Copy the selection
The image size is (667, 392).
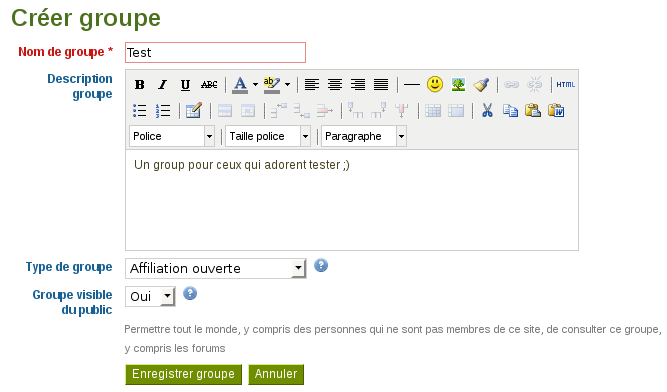(510, 111)
